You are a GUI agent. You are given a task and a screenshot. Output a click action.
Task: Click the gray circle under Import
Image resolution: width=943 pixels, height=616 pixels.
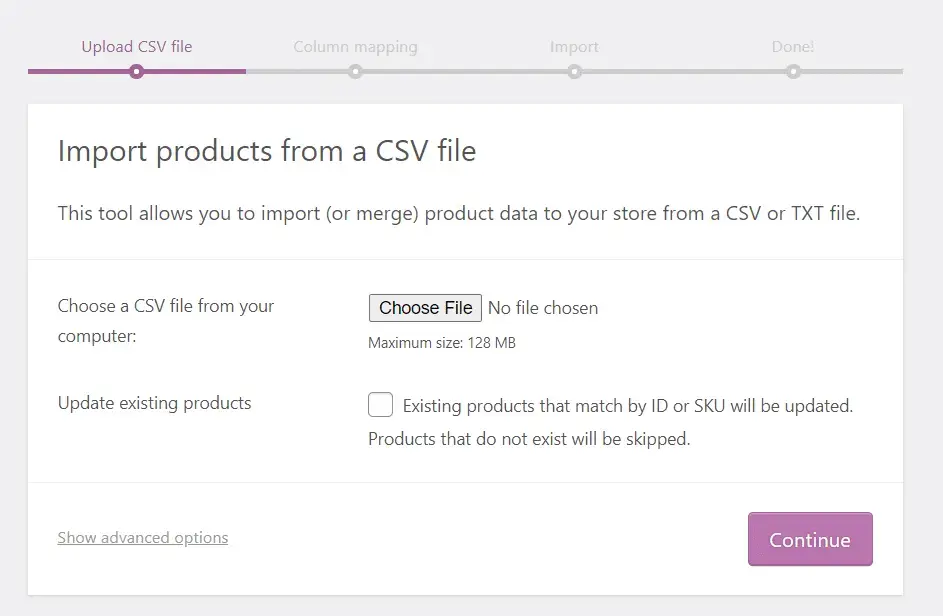(574, 71)
